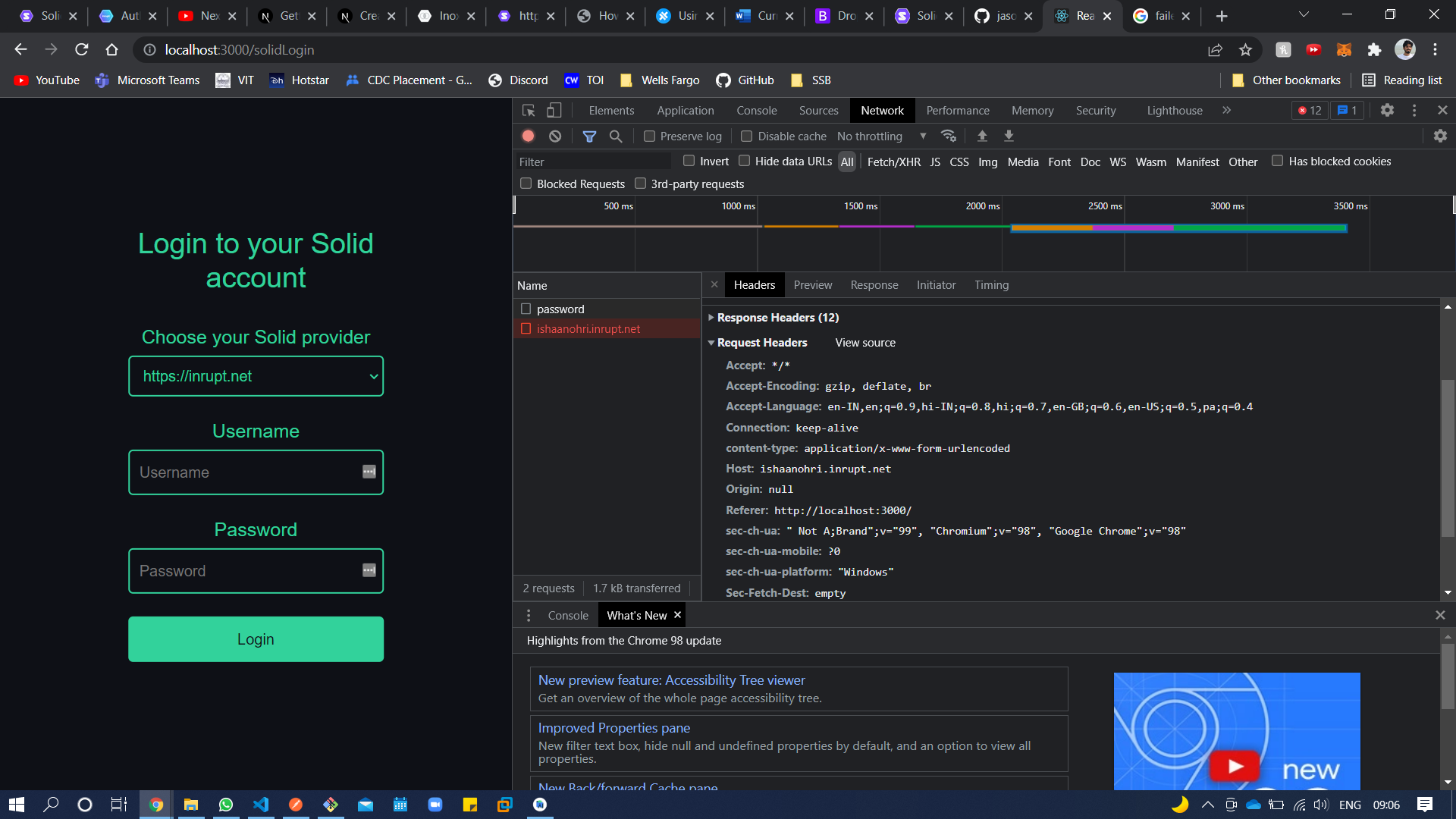
Task: Open the Timing tab of request details
Action: tap(991, 285)
